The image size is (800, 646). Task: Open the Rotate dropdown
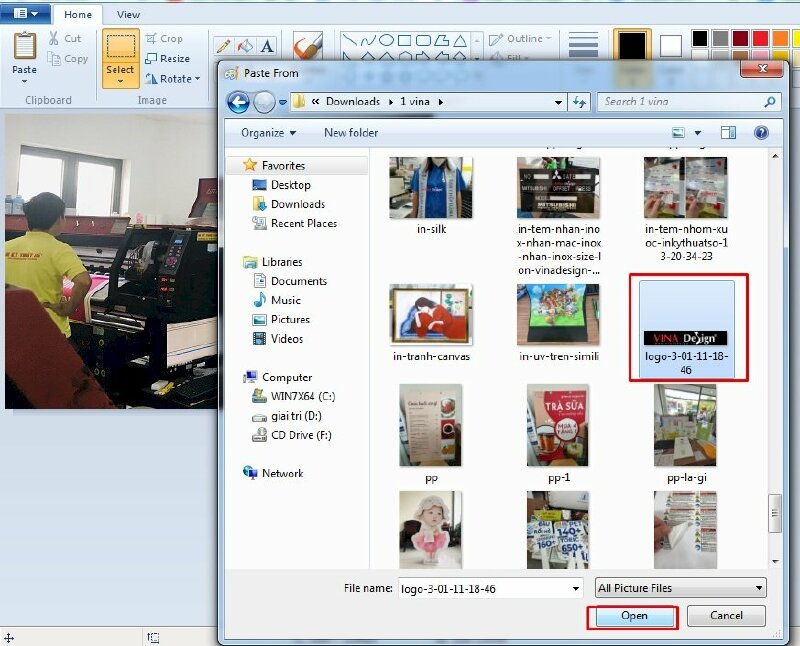point(172,79)
